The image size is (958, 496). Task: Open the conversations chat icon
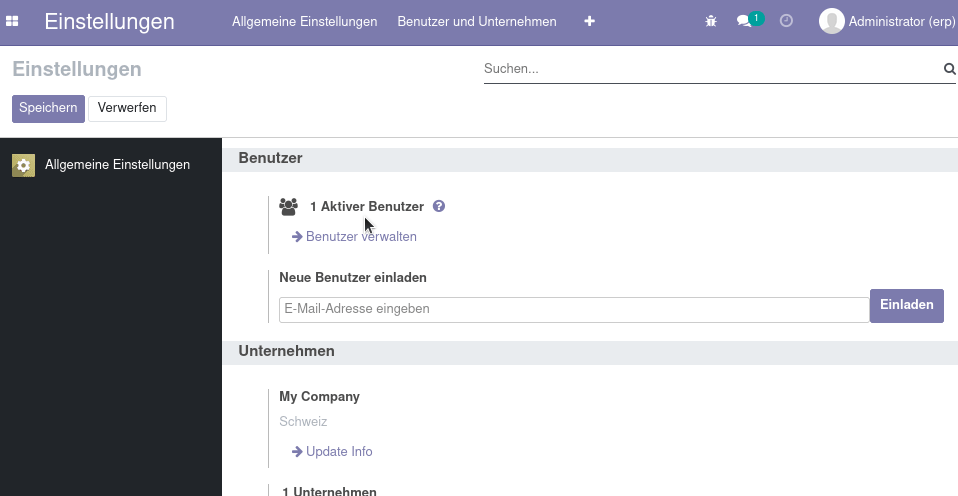(x=744, y=21)
